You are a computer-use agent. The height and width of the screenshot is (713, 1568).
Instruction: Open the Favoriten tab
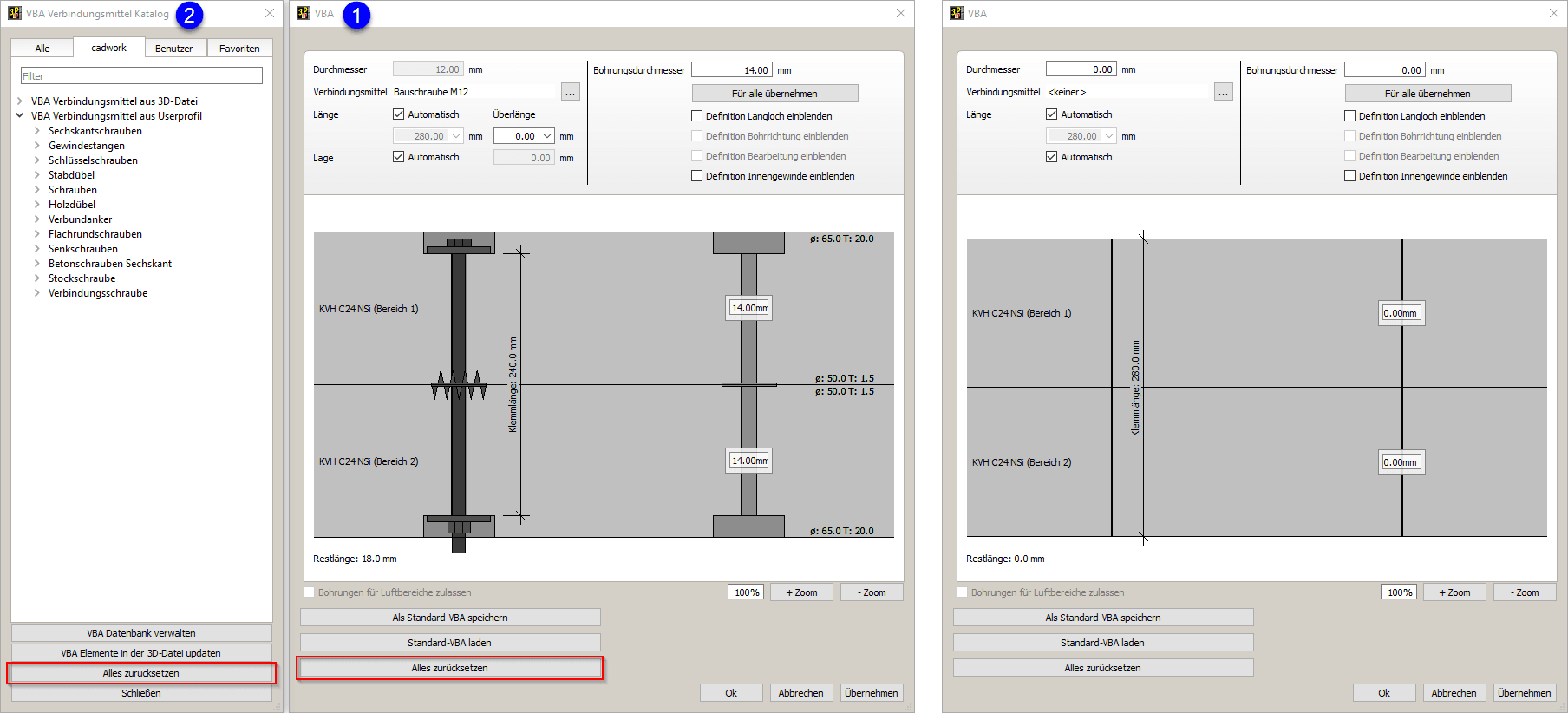click(x=239, y=49)
